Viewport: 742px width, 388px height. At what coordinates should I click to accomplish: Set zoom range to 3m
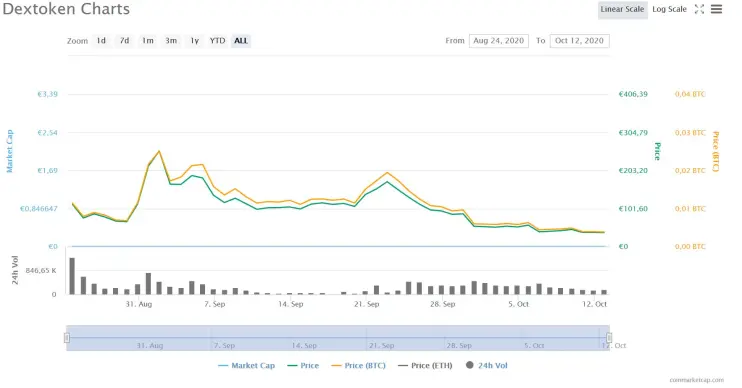click(171, 41)
